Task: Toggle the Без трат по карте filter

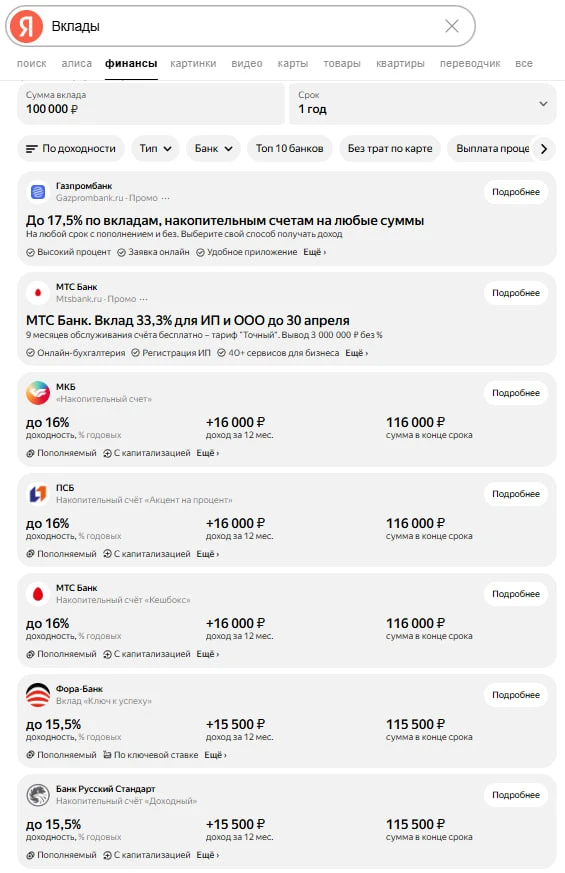Action: [390, 149]
